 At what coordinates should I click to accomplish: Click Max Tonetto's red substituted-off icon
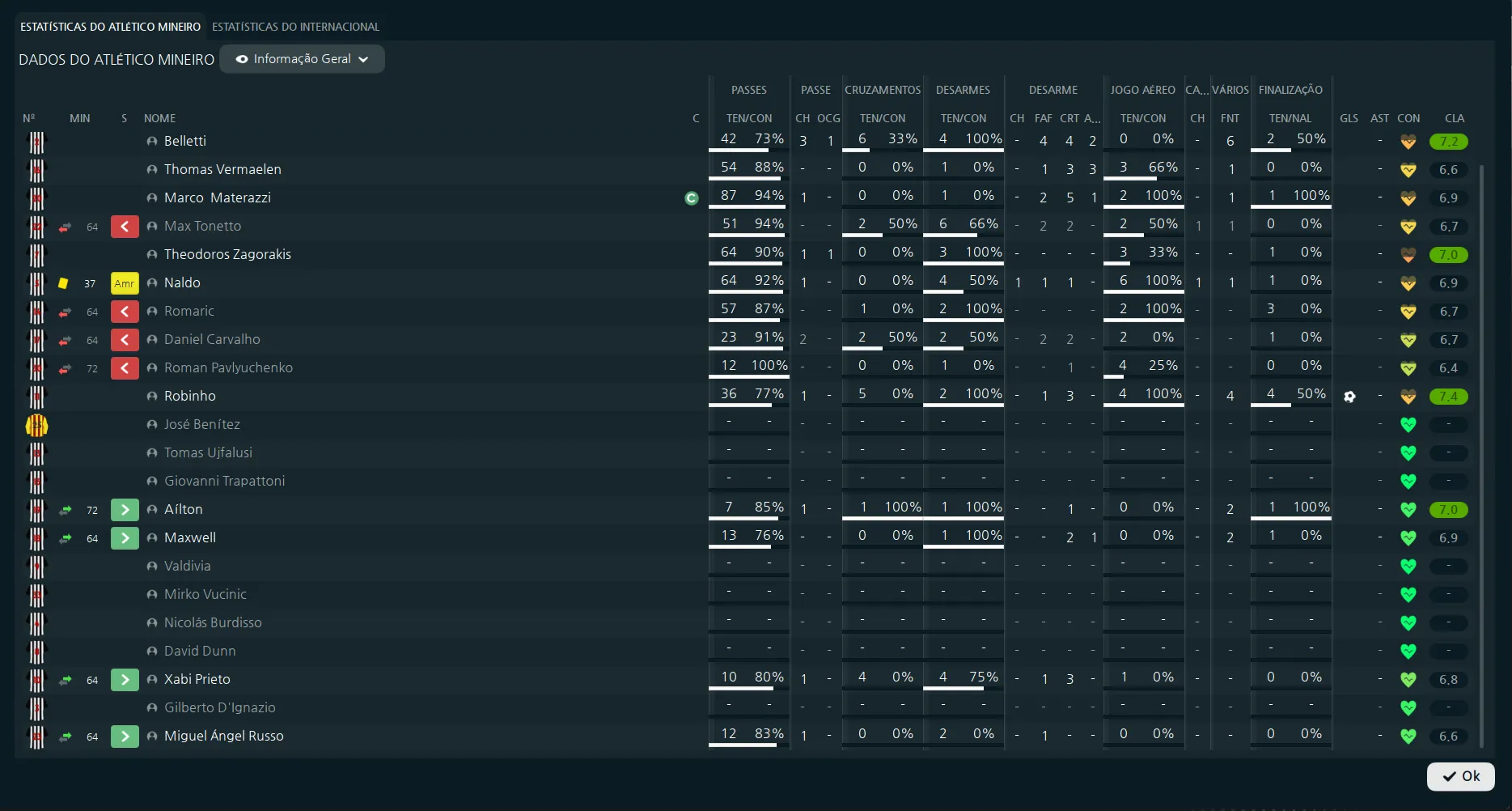pyautogui.click(x=125, y=227)
